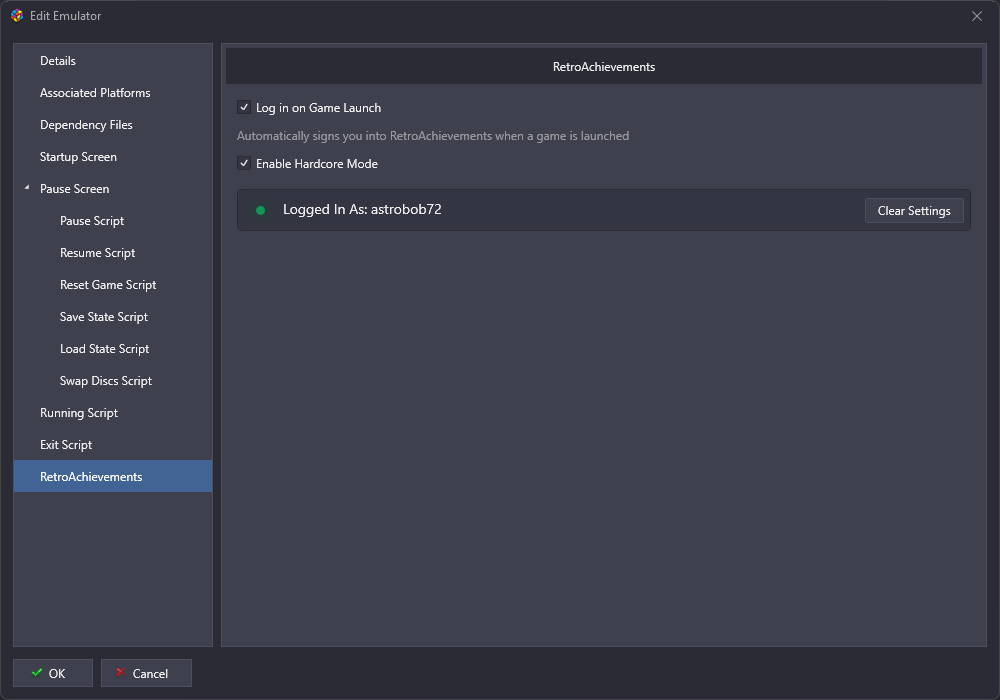Go to Running Script section
Screen dimensions: 1000x700
(x=113, y=412)
